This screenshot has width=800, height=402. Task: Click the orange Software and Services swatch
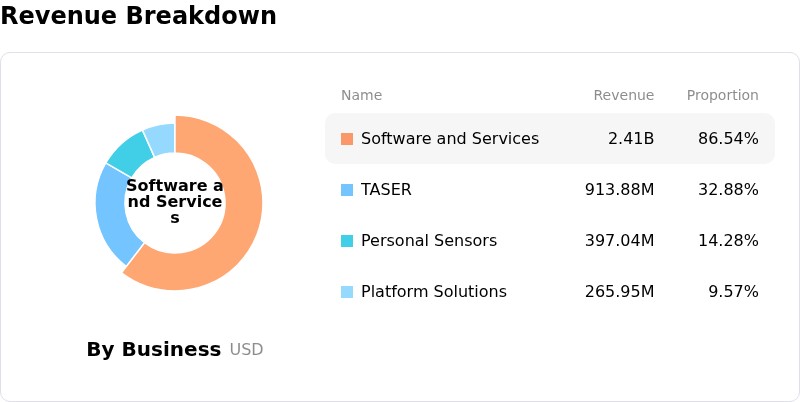click(x=347, y=139)
